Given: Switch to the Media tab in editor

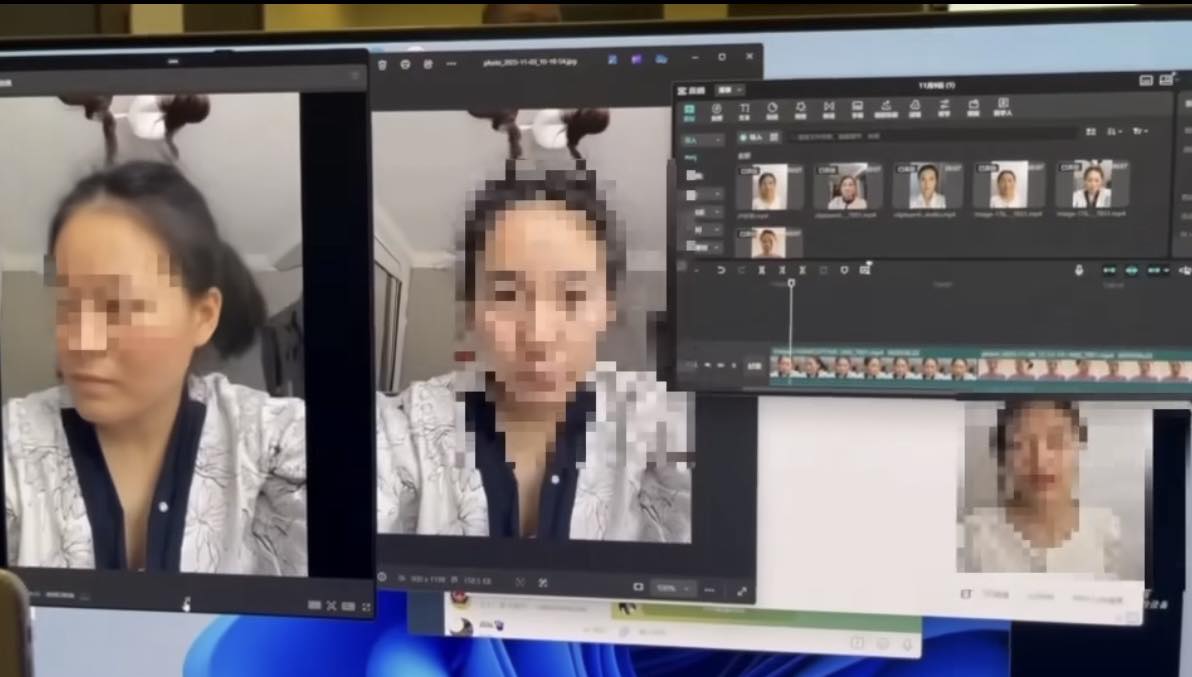Looking at the screenshot, I should pos(690,110).
